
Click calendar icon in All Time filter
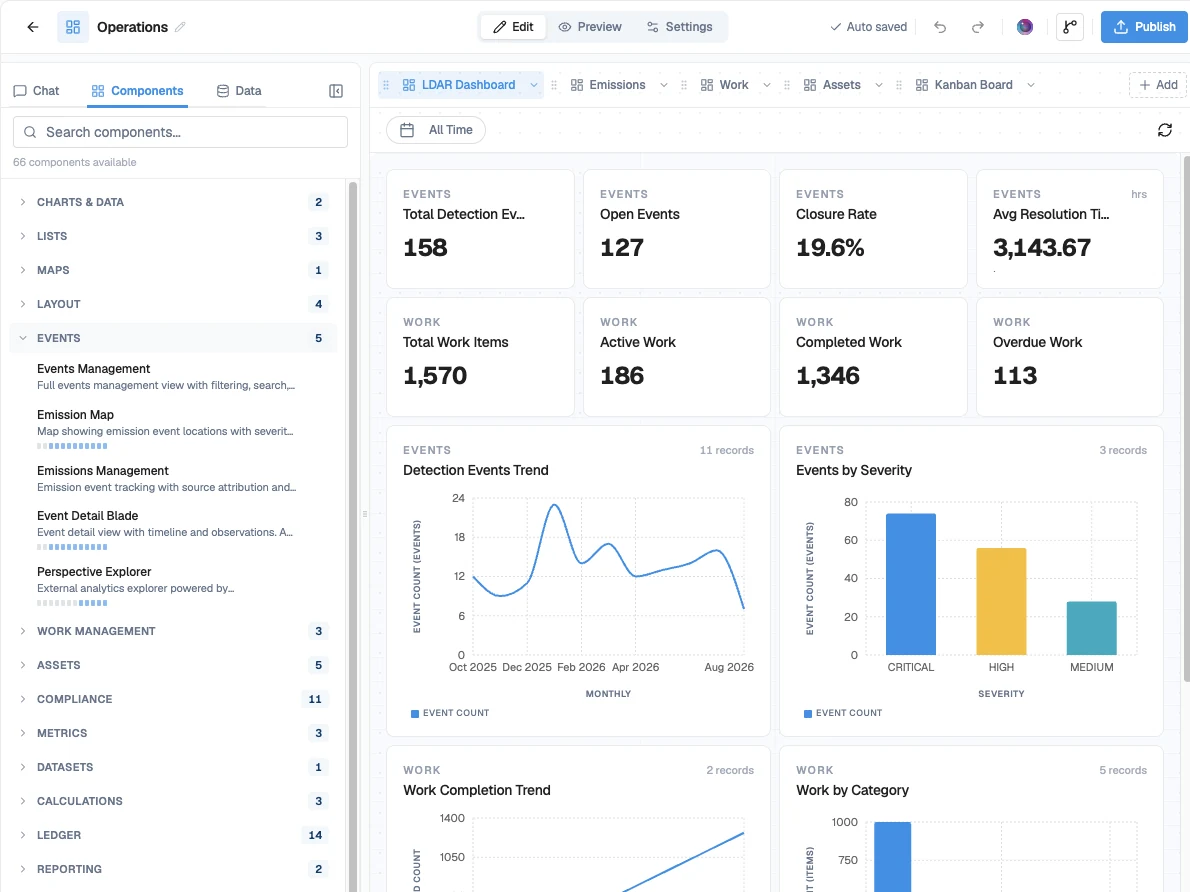pos(407,130)
